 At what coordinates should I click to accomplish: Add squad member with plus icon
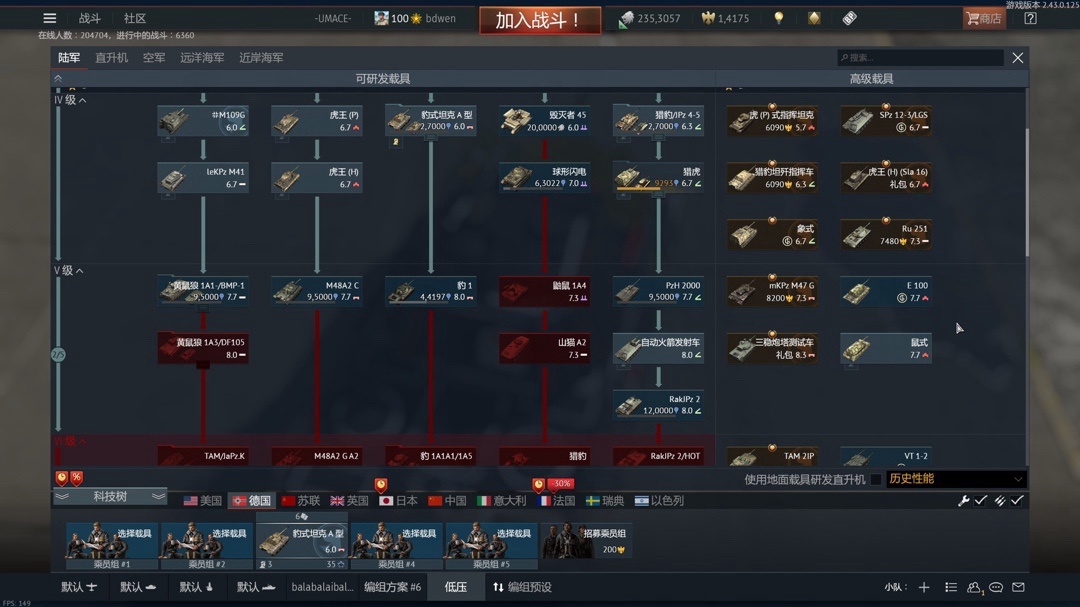click(924, 587)
